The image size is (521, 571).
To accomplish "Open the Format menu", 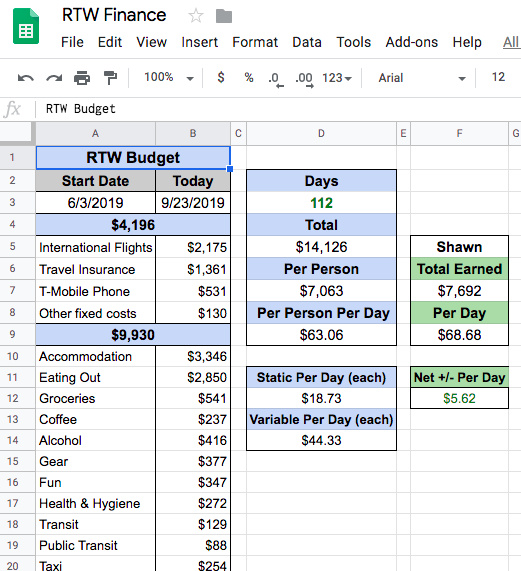I will [x=255, y=42].
